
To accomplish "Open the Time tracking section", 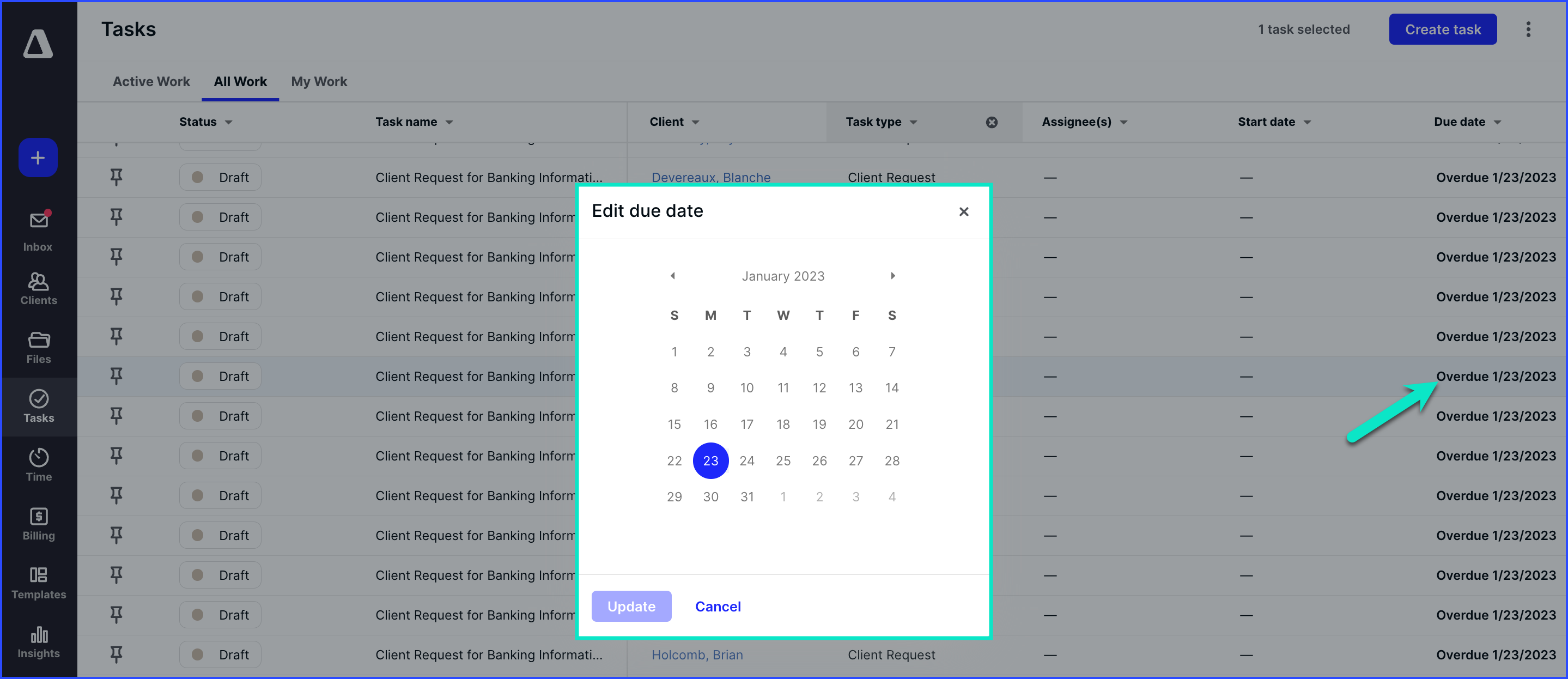I will click(38, 465).
